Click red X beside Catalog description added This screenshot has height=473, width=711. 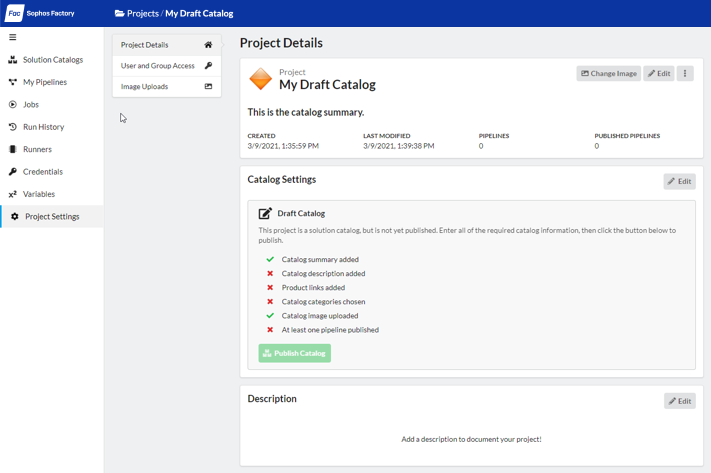click(x=270, y=273)
